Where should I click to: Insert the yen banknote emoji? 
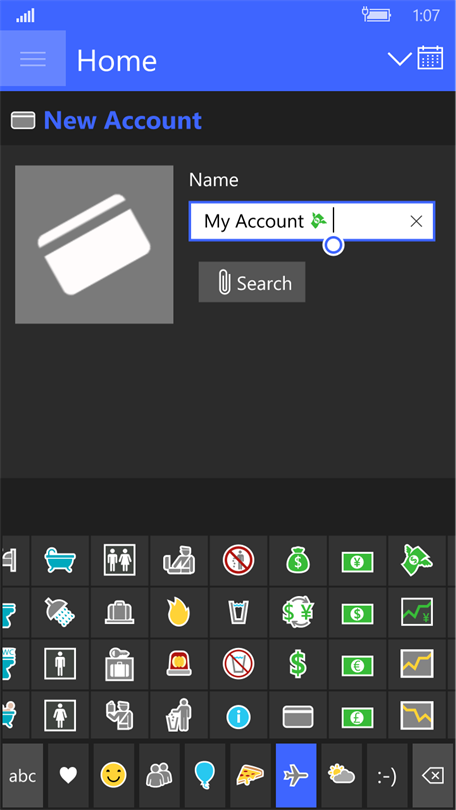pyautogui.click(x=357, y=560)
